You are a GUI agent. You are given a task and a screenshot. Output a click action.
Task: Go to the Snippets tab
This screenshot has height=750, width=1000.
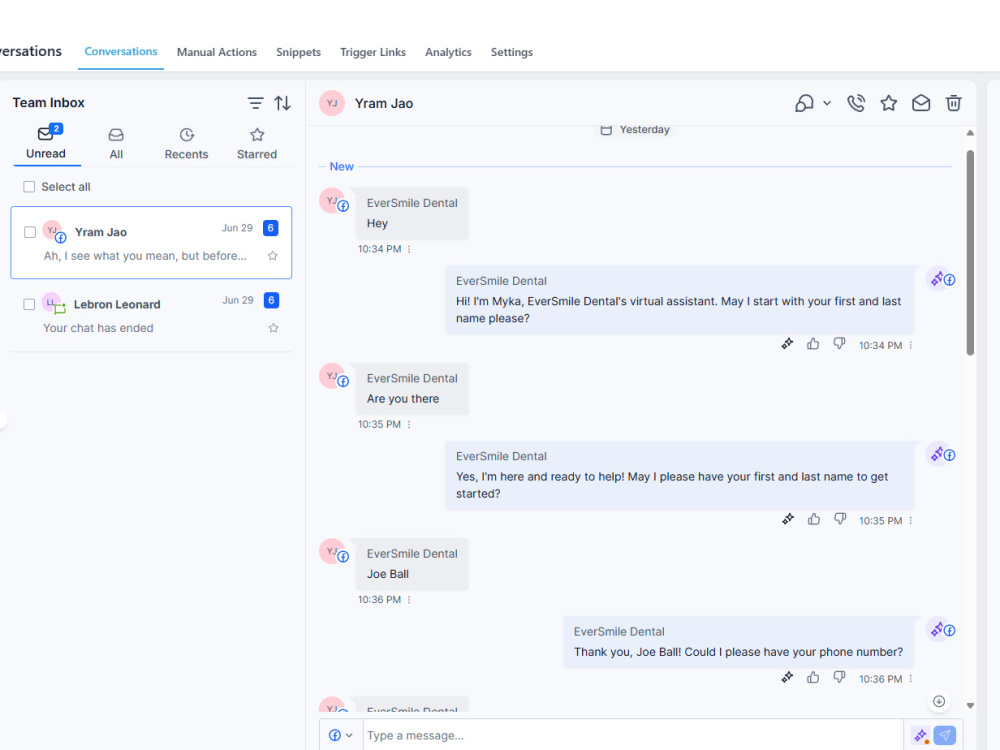pyautogui.click(x=298, y=52)
